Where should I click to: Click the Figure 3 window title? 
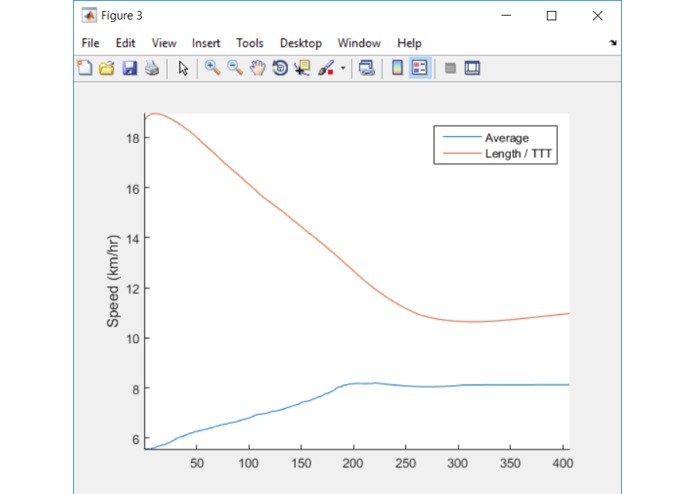pyautogui.click(x=121, y=16)
